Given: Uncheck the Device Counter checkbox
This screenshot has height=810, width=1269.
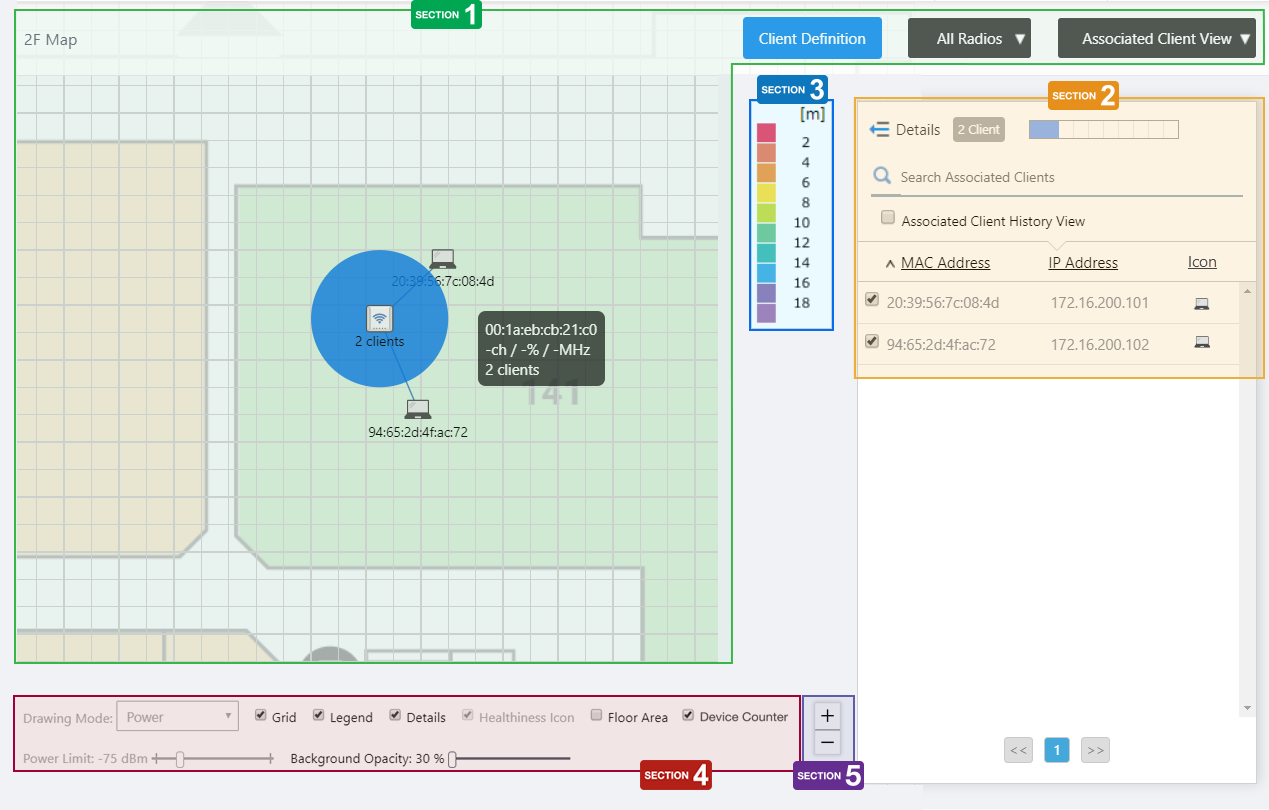Looking at the screenshot, I should click(x=688, y=716).
